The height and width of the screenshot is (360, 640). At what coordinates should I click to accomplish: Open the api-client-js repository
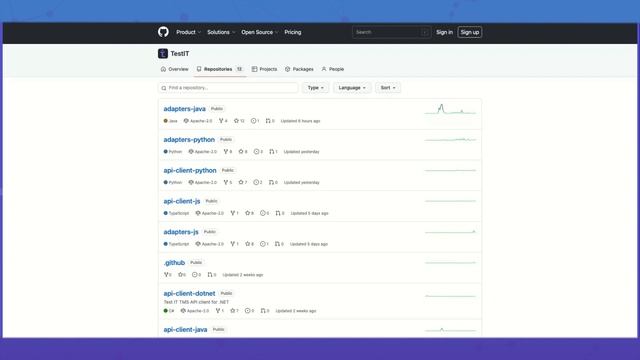(x=182, y=201)
